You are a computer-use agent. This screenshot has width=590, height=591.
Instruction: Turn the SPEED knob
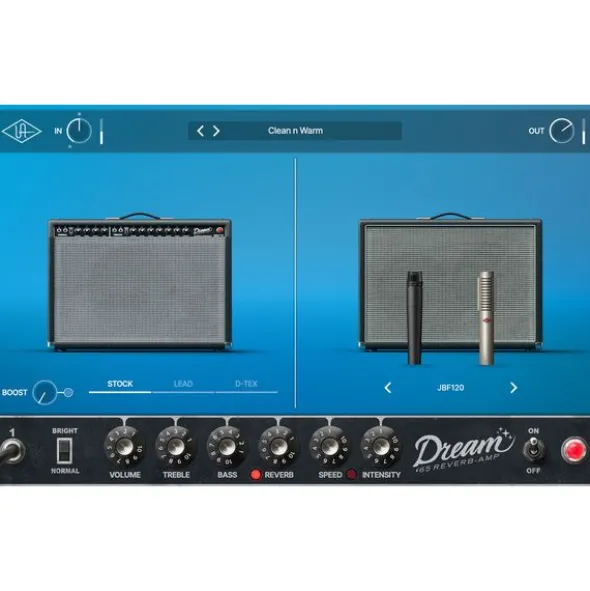pyautogui.click(x=329, y=447)
